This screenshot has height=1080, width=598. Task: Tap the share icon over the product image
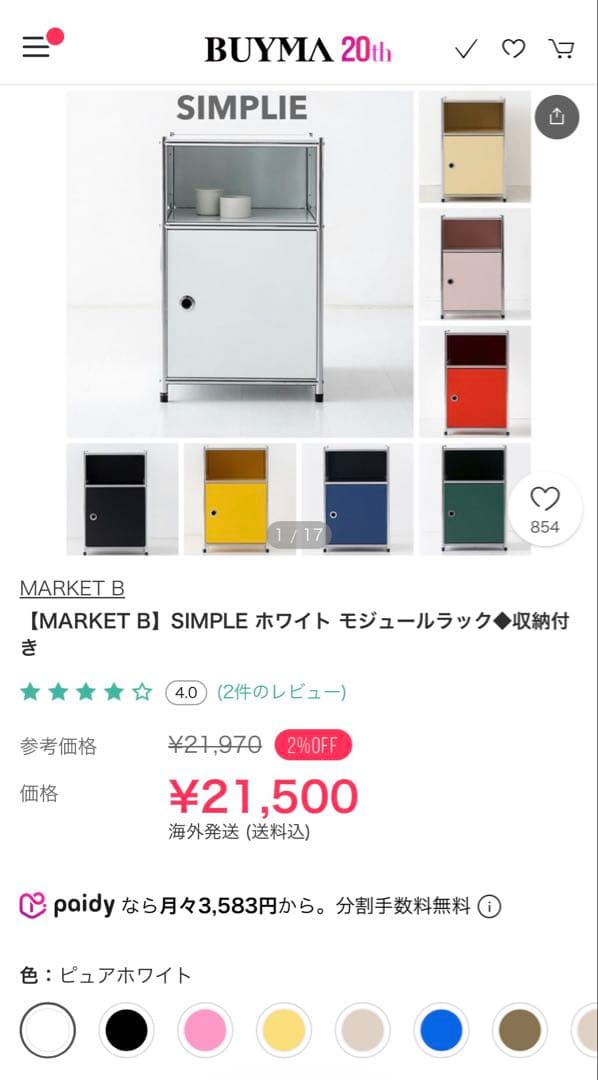click(556, 116)
